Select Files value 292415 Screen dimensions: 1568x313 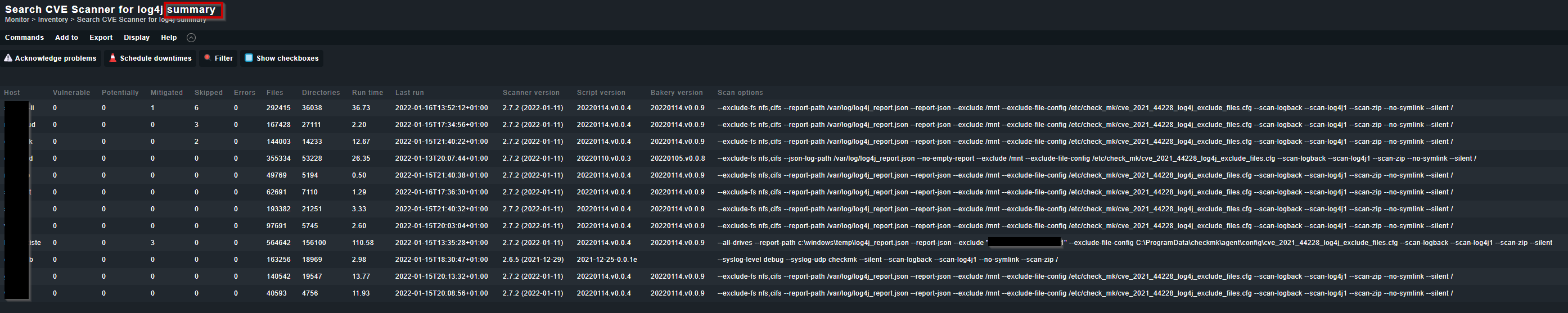(278, 108)
